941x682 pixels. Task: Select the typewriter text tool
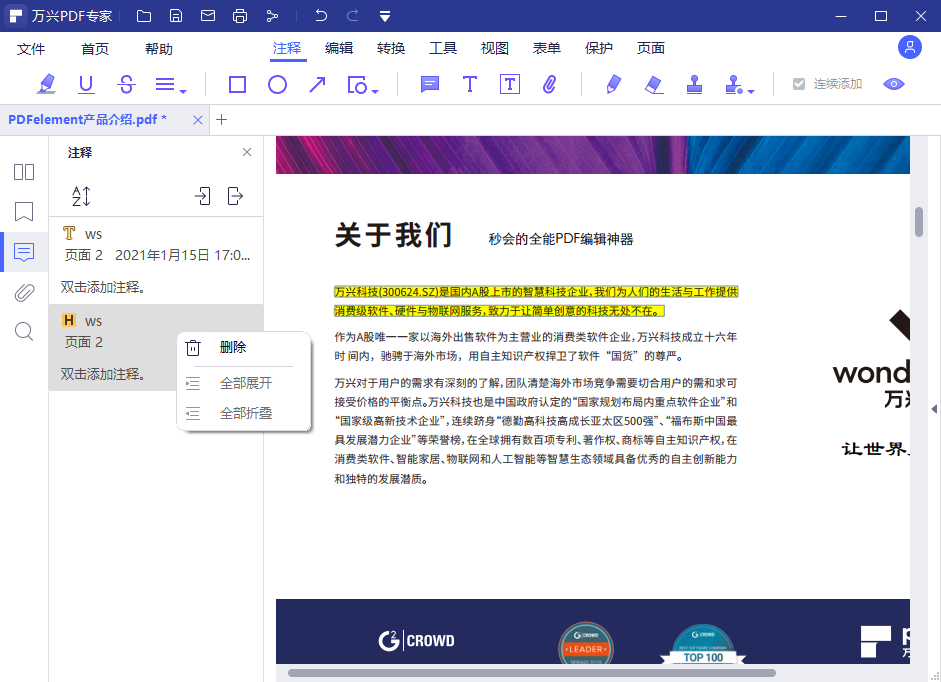point(470,84)
